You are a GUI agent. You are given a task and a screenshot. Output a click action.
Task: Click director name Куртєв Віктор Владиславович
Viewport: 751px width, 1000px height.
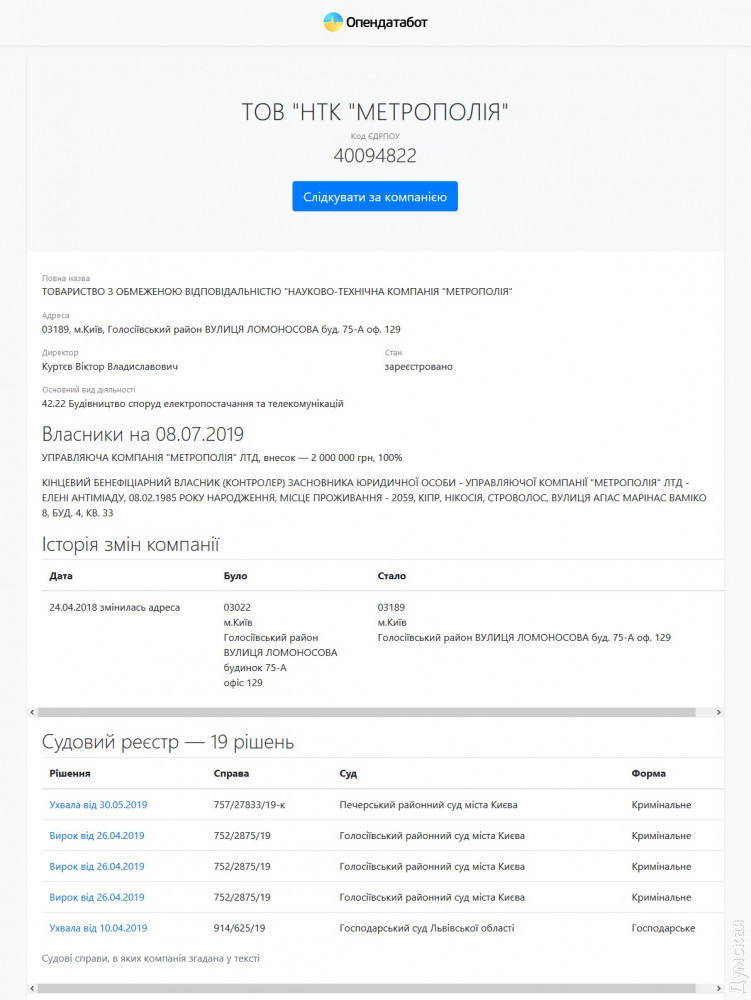tap(110, 367)
